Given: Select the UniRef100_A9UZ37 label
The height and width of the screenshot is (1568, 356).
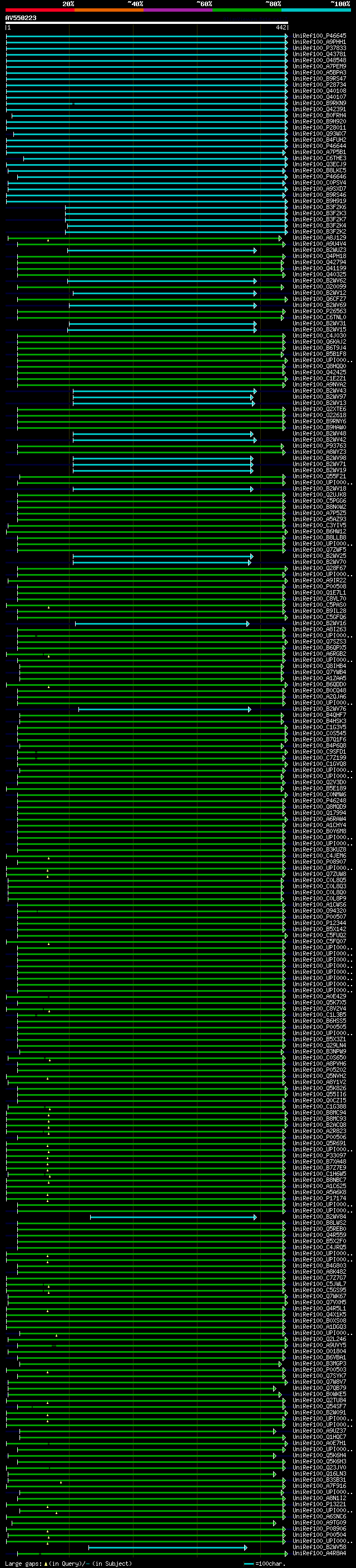Looking at the screenshot, I should [319, 1431].
